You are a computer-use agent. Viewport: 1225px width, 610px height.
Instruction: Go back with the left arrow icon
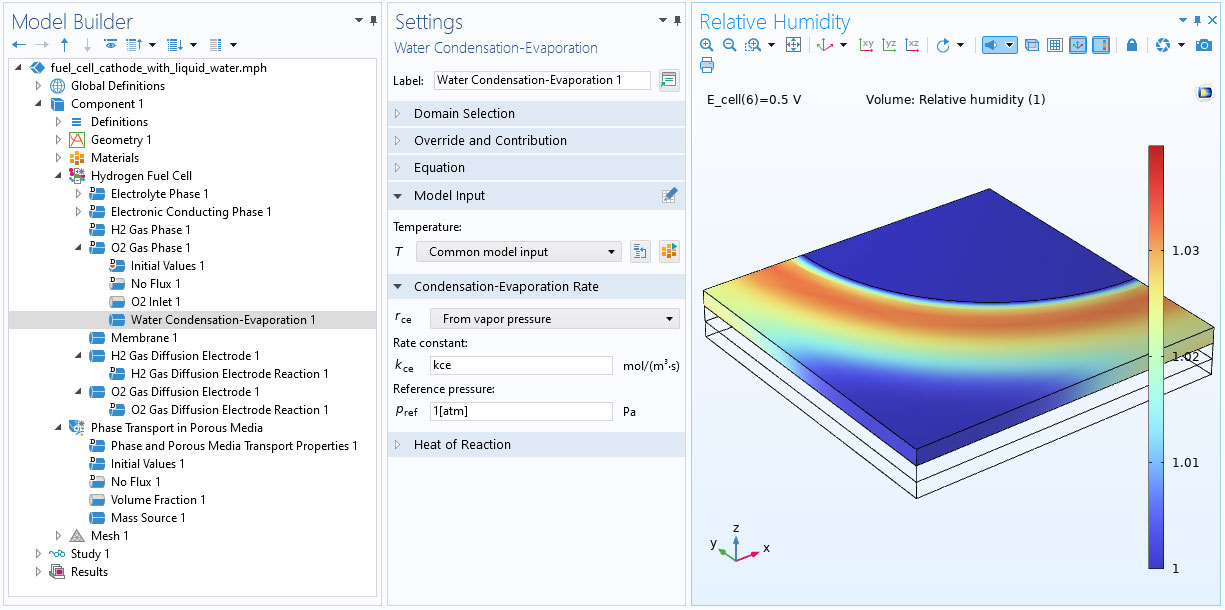click(18, 45)
